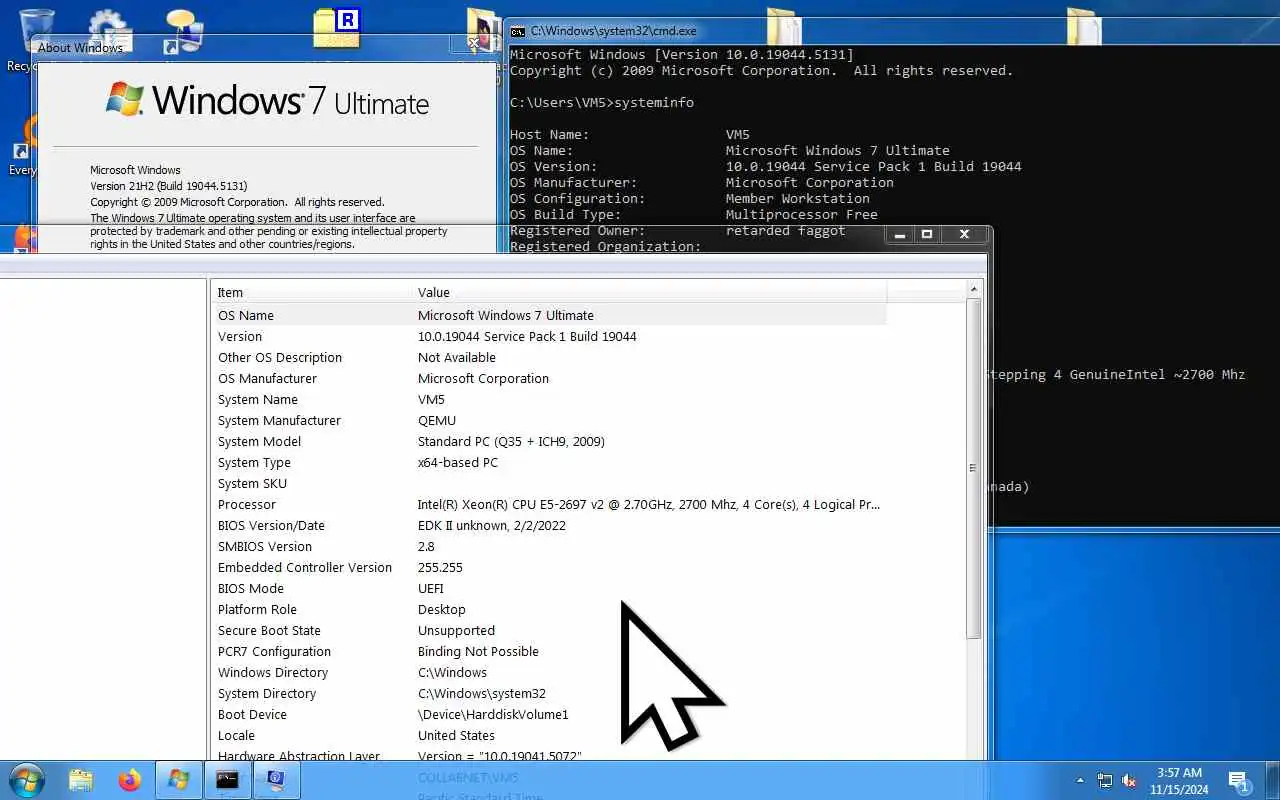The width and height of the screenshot is (1280, 800).
Task: Select the System Manufacturer row
Action: point(549,420)
